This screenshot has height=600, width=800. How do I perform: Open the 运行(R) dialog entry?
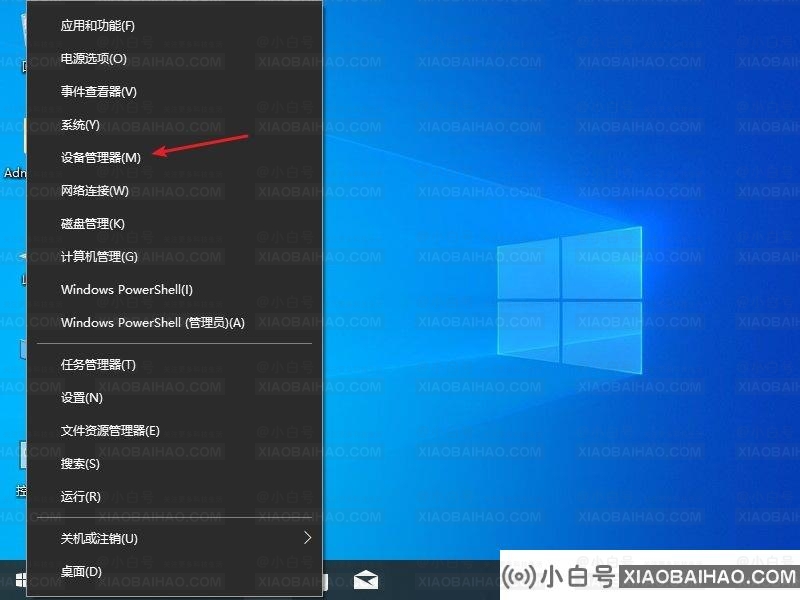(174, 496)
